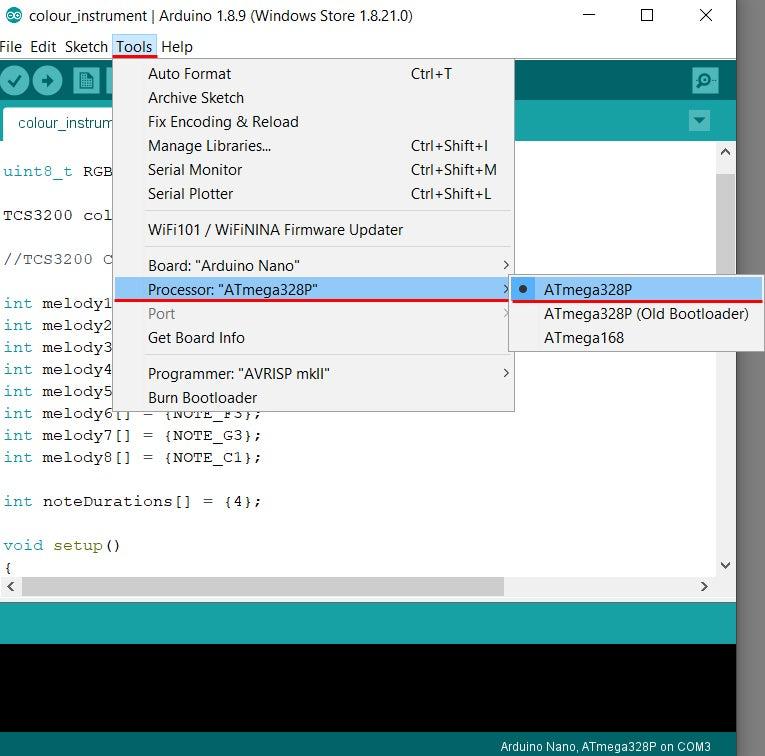
Task: Launch Serial Plotter from the menu
Action: tap(313, 194)
